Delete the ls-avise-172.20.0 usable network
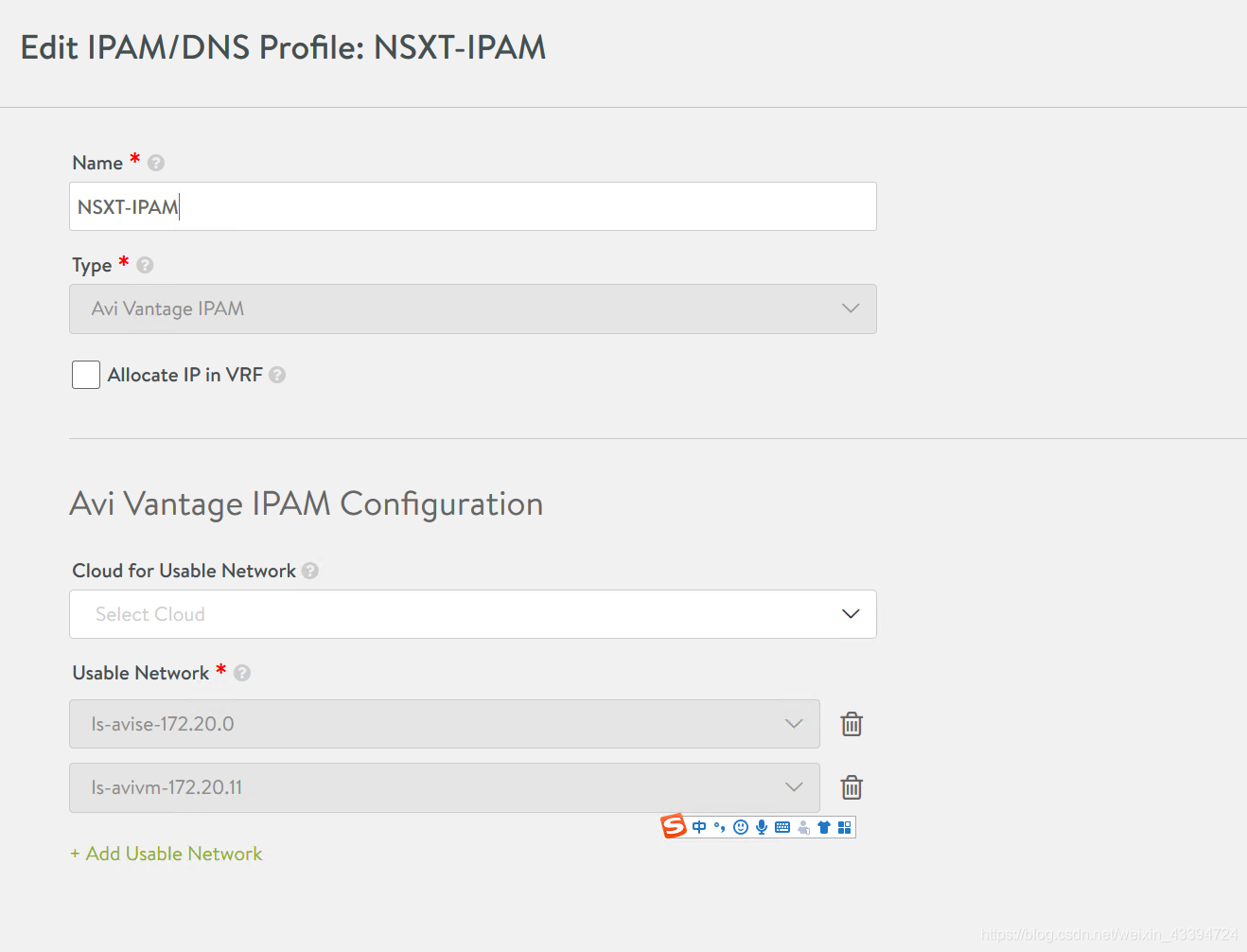1247x952 pixels. [x=852, y=724]
